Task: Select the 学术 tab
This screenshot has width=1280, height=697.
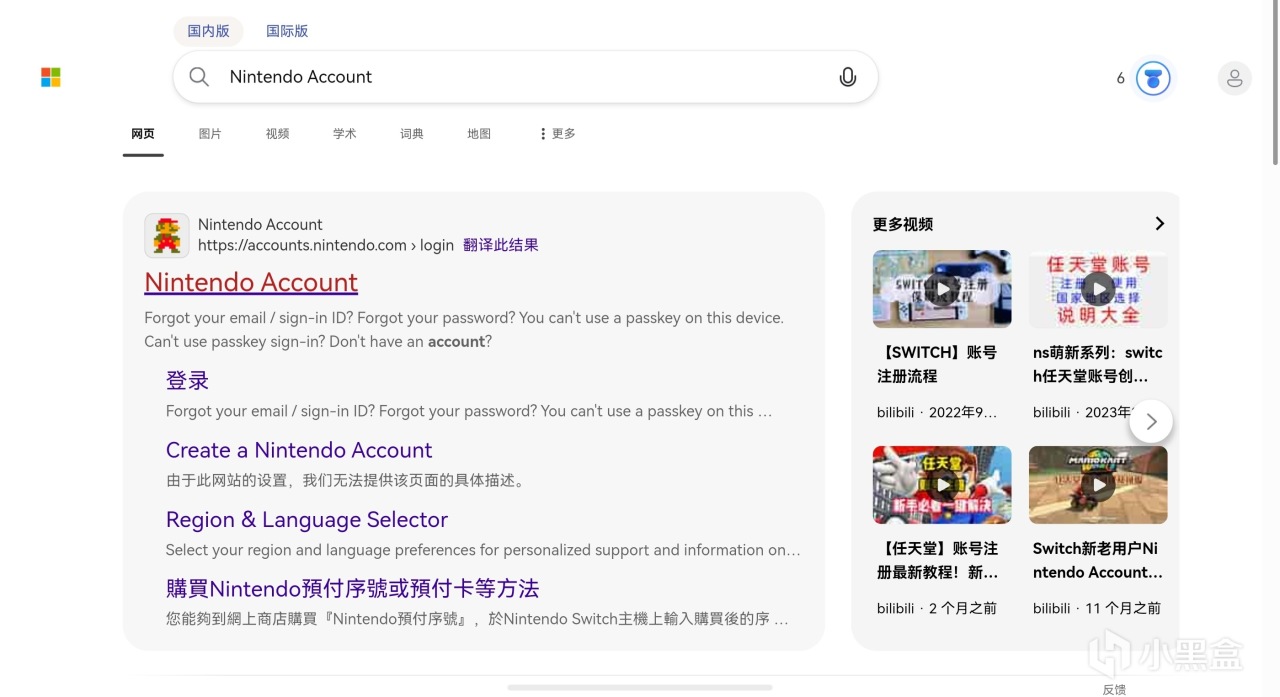Action: click(x=344, y=134)
